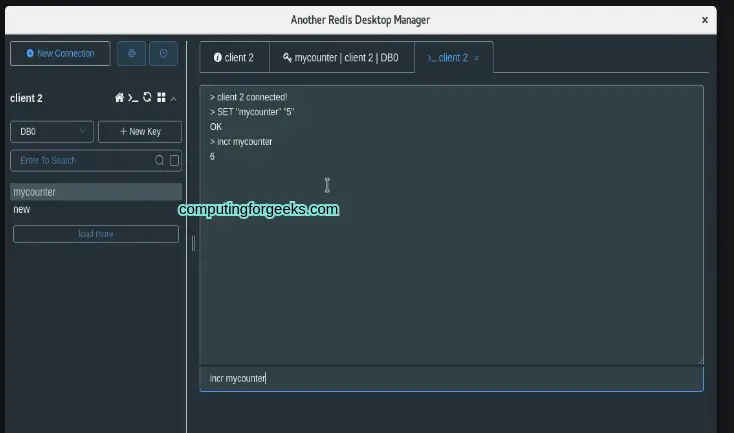Select the mycounter key
Screen dimensions: 734x433
pos(96,192)
